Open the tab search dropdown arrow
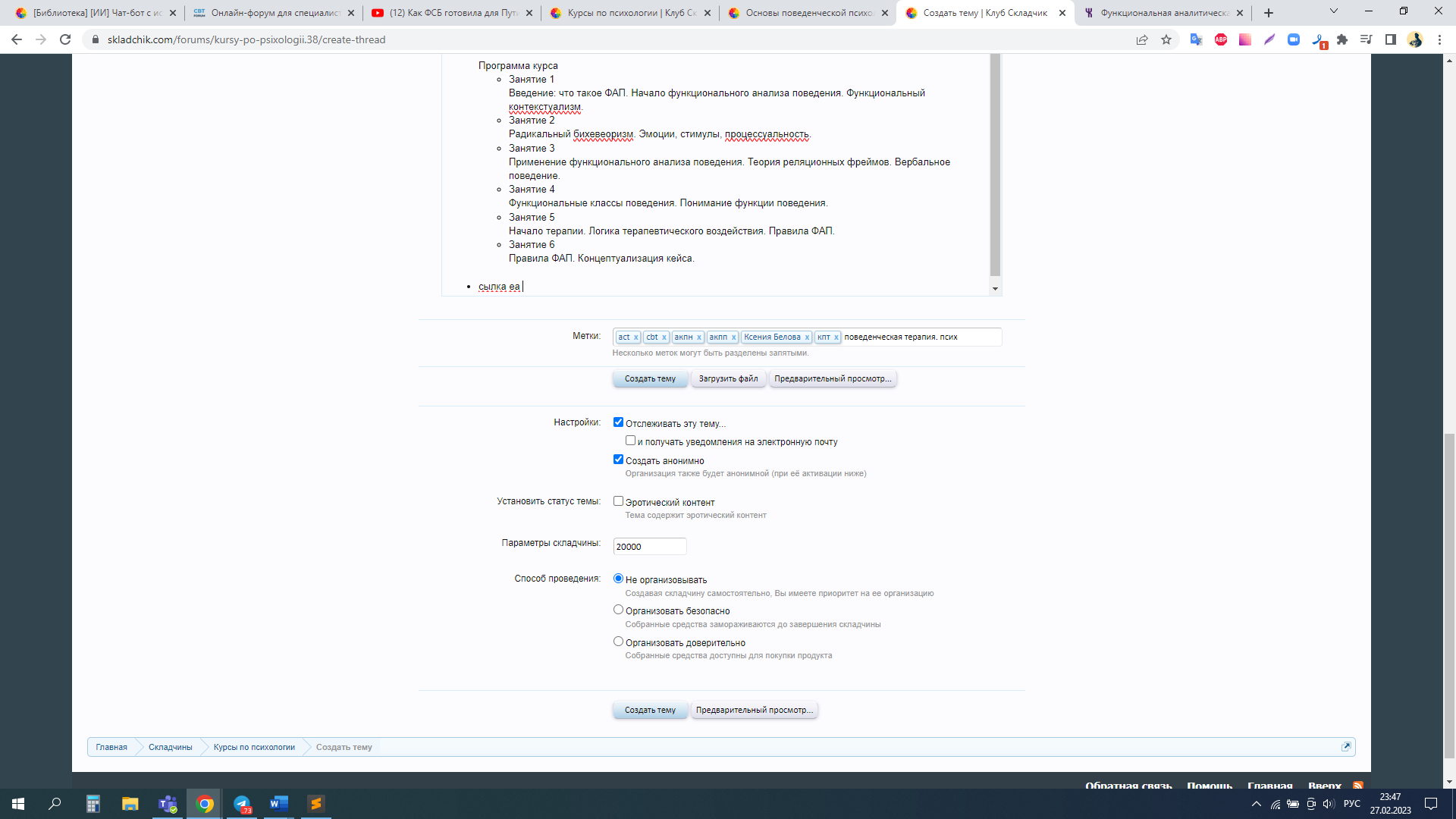Viewport: 1456px width, 819px height. pyautogui.click(x=1333, y=12)
